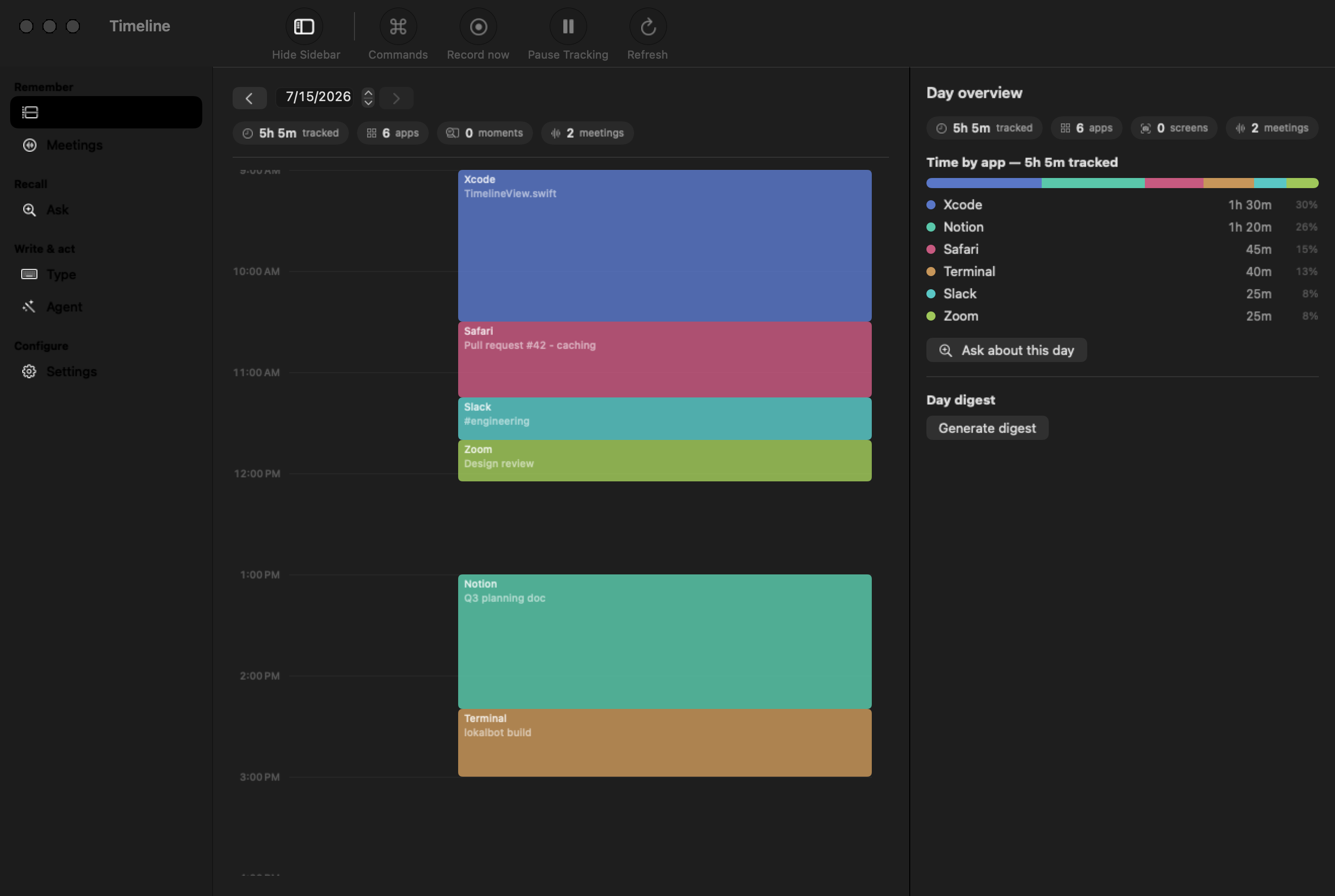Click the 0 moments chip

click(x=484, y=133)
